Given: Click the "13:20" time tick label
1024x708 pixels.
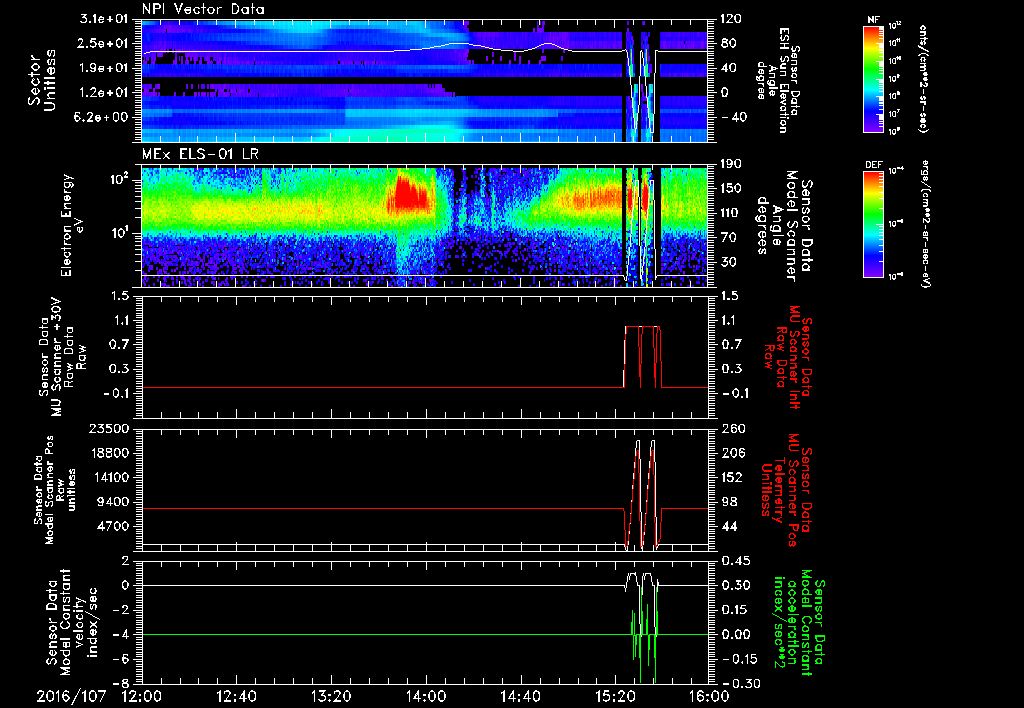Looking at the screenshot, I should click(331, 696).
